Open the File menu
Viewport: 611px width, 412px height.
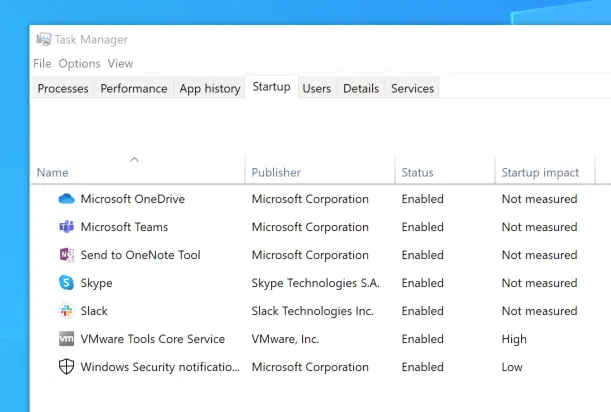(42, 63)
